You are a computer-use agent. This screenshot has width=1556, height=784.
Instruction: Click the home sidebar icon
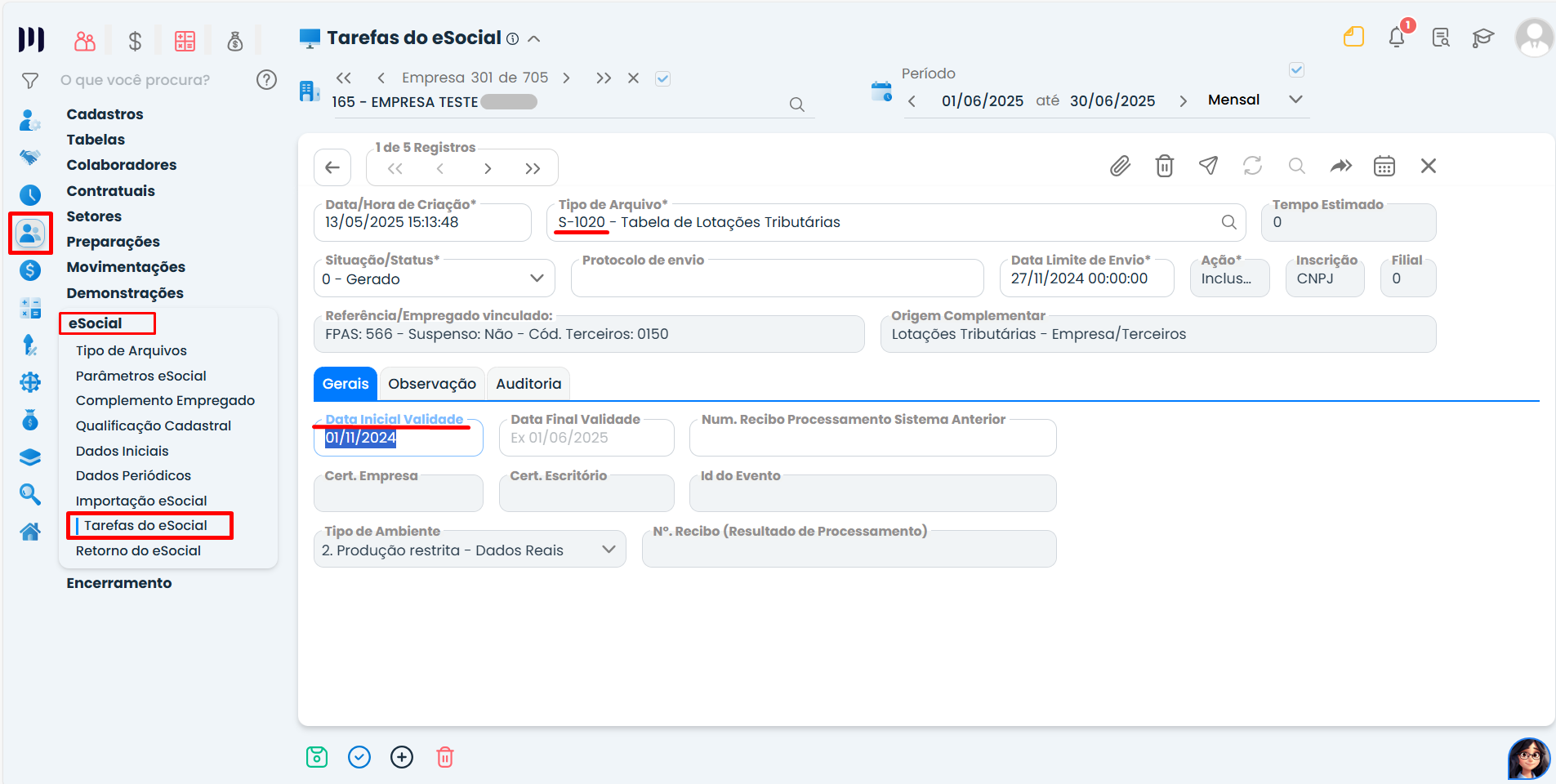pyautogui.click(x=30, y=532)
